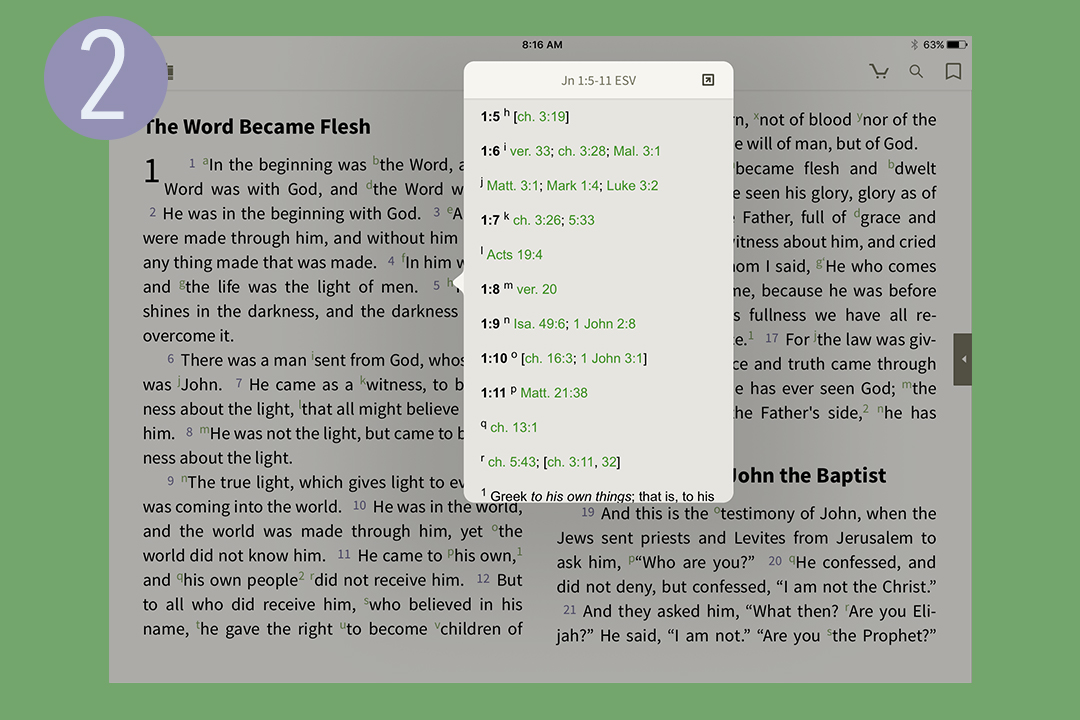
Task: Tap verse number 12 before 'But'
Action: coord(484,579)
